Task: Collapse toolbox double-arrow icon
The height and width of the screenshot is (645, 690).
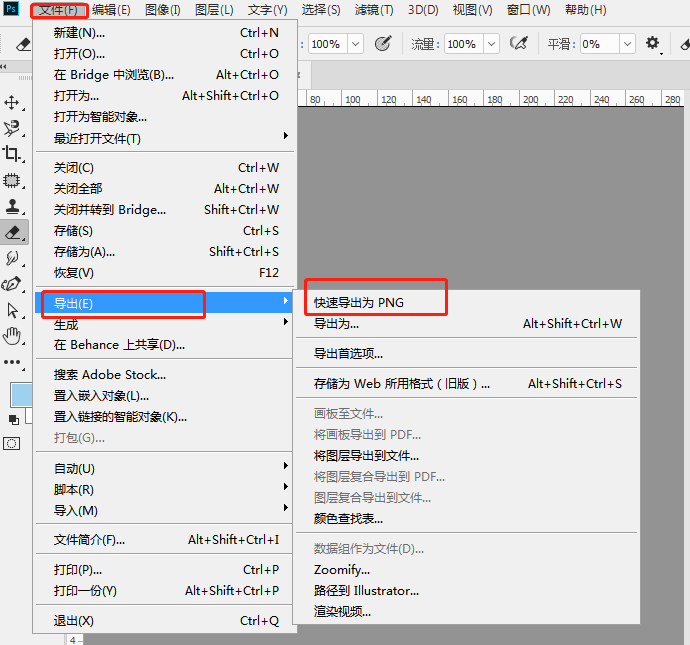Action: pos(4,66)
